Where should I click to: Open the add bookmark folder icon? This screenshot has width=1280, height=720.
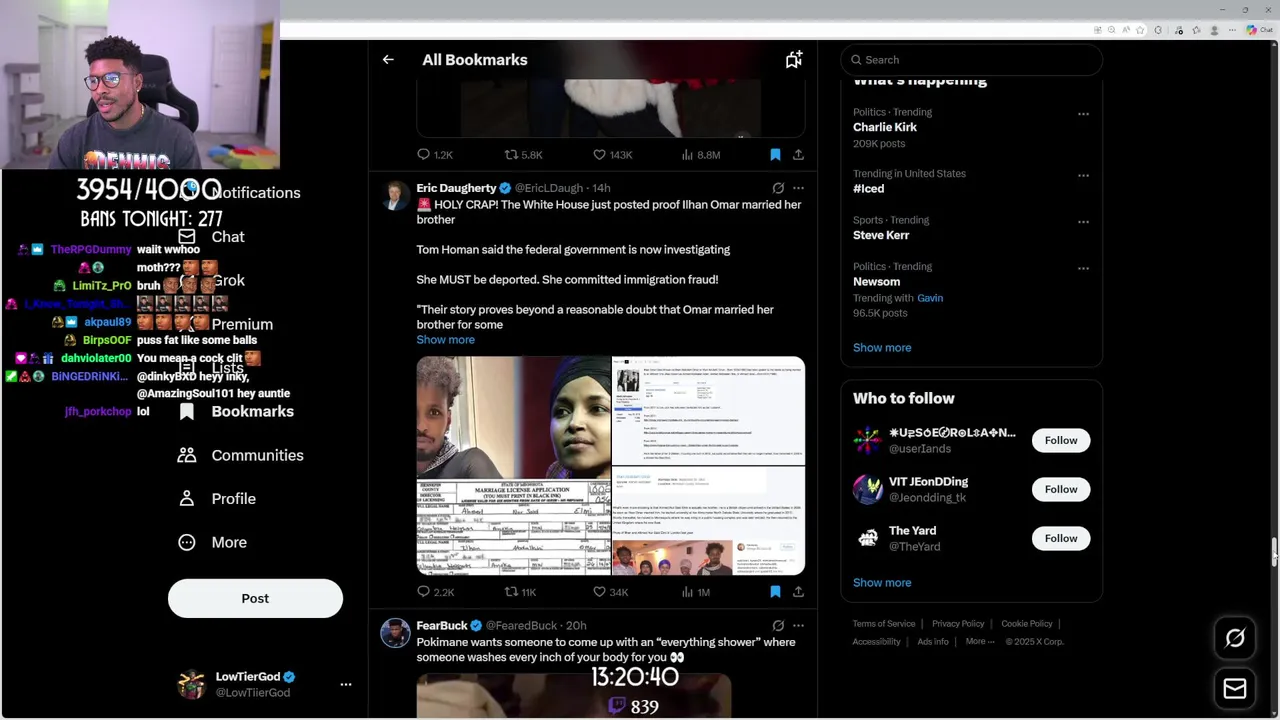794,60
